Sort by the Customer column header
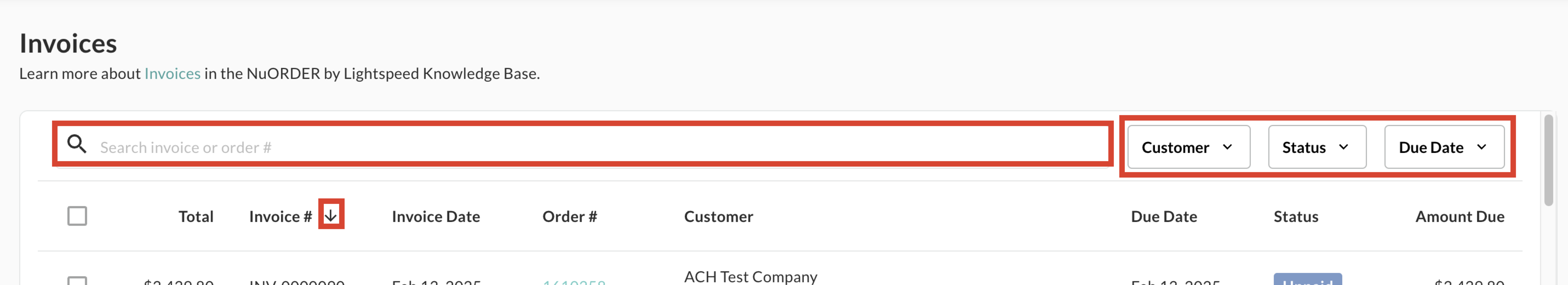Viewport: 1568px width, 285px height. point(718,217)
